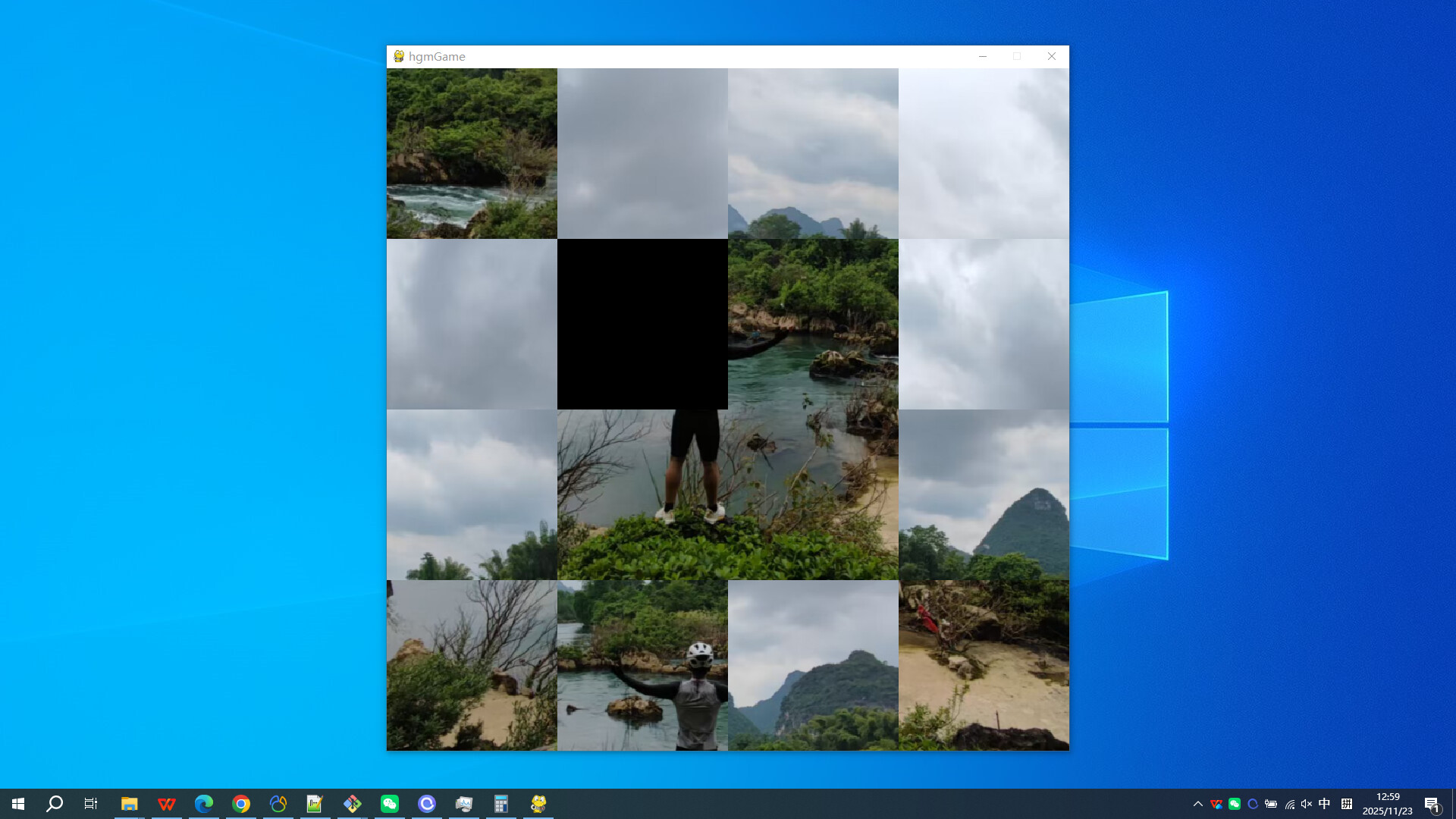Open File Explorer from the taskbar

[x=130, y=804]
